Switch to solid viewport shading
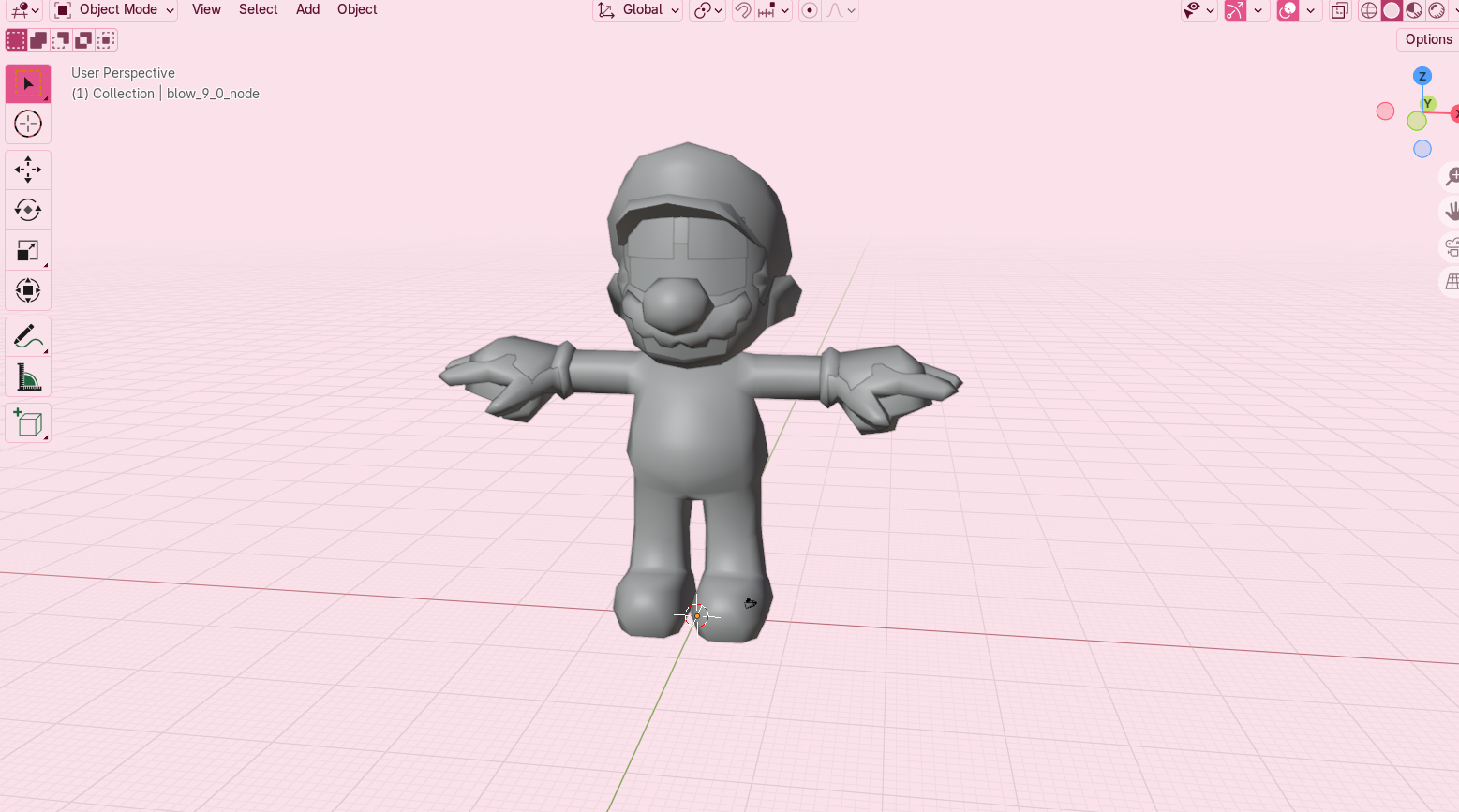Screen dimensions: 1459x812 [1392, 10]
